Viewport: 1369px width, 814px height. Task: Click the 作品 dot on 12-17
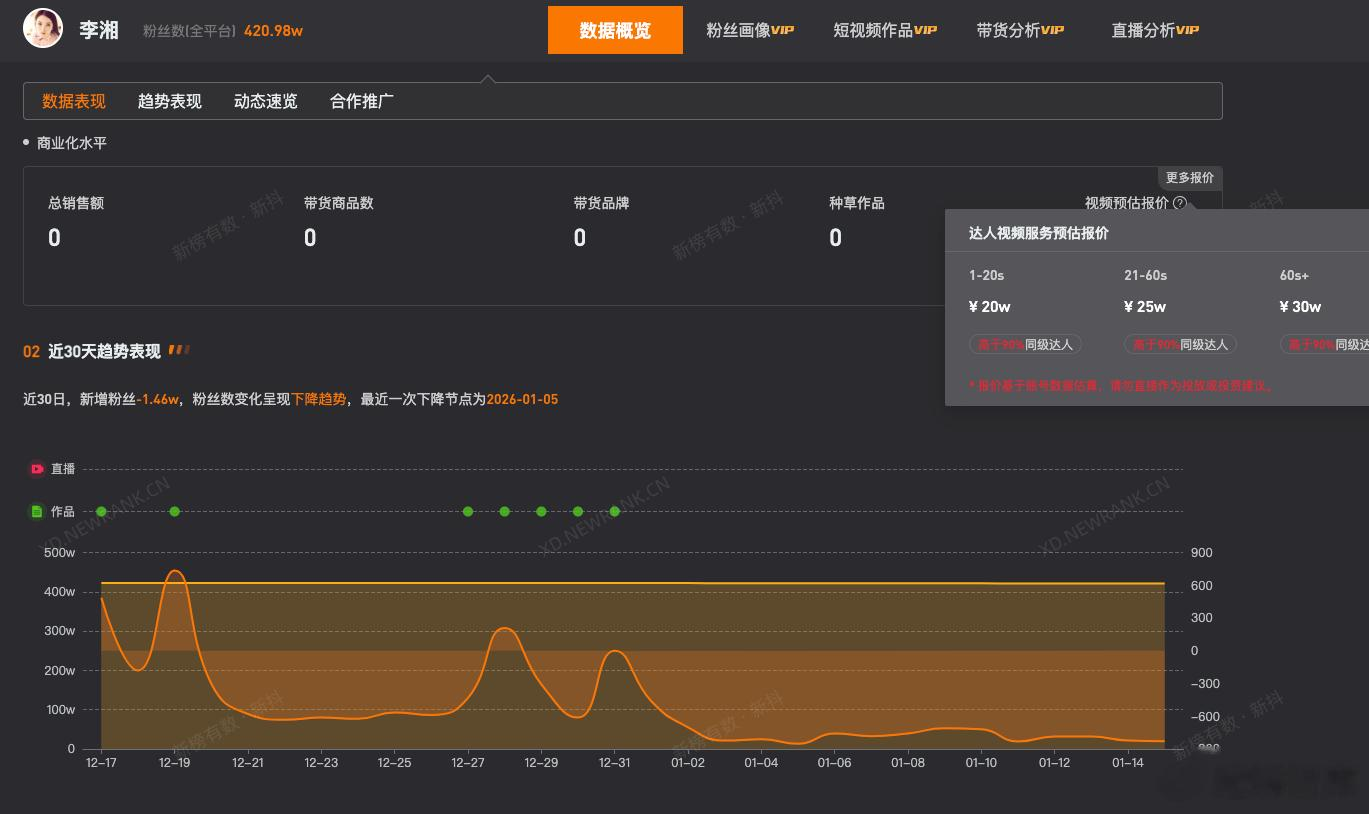(101, 512)
